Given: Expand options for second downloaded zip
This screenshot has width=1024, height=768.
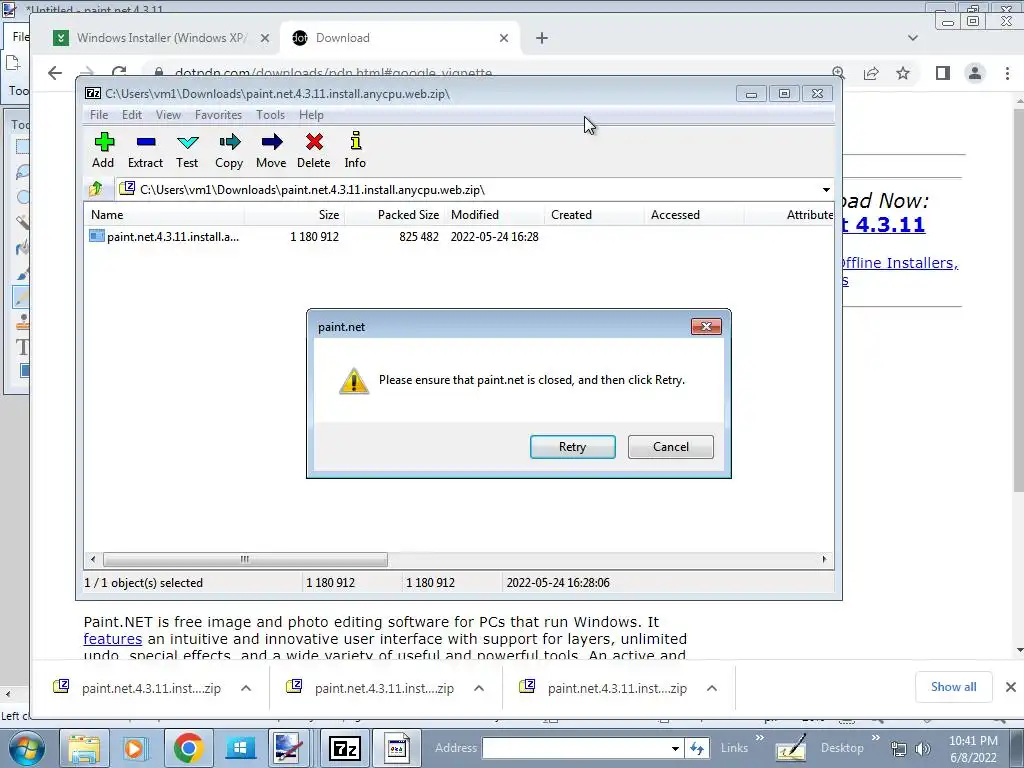Looking at the screenshot, I should coord(479,688).
